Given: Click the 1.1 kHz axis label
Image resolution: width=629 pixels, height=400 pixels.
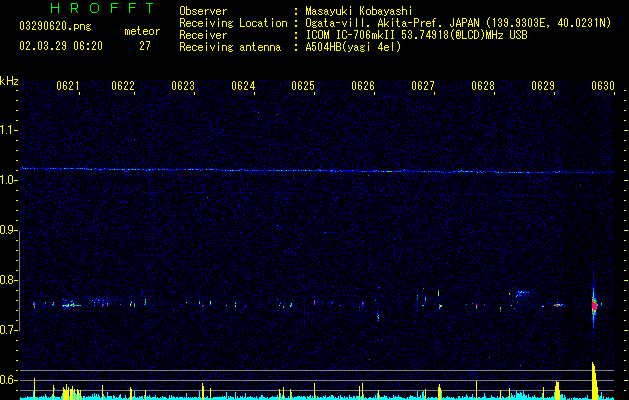Looking at the screenshot, I should [x=8, y=130].
